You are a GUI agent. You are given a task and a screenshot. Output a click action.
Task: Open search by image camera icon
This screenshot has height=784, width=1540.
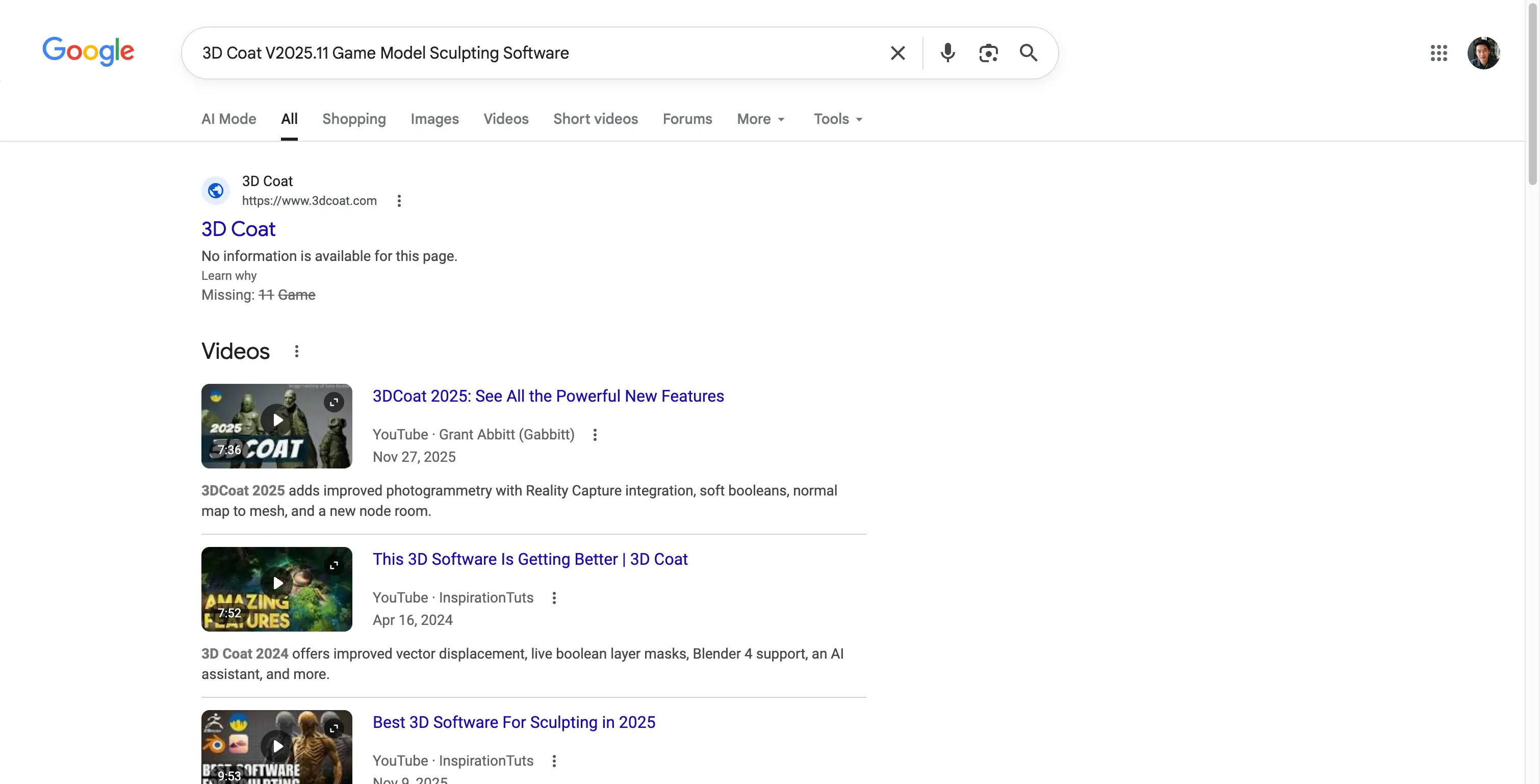[x=988, y=53]
